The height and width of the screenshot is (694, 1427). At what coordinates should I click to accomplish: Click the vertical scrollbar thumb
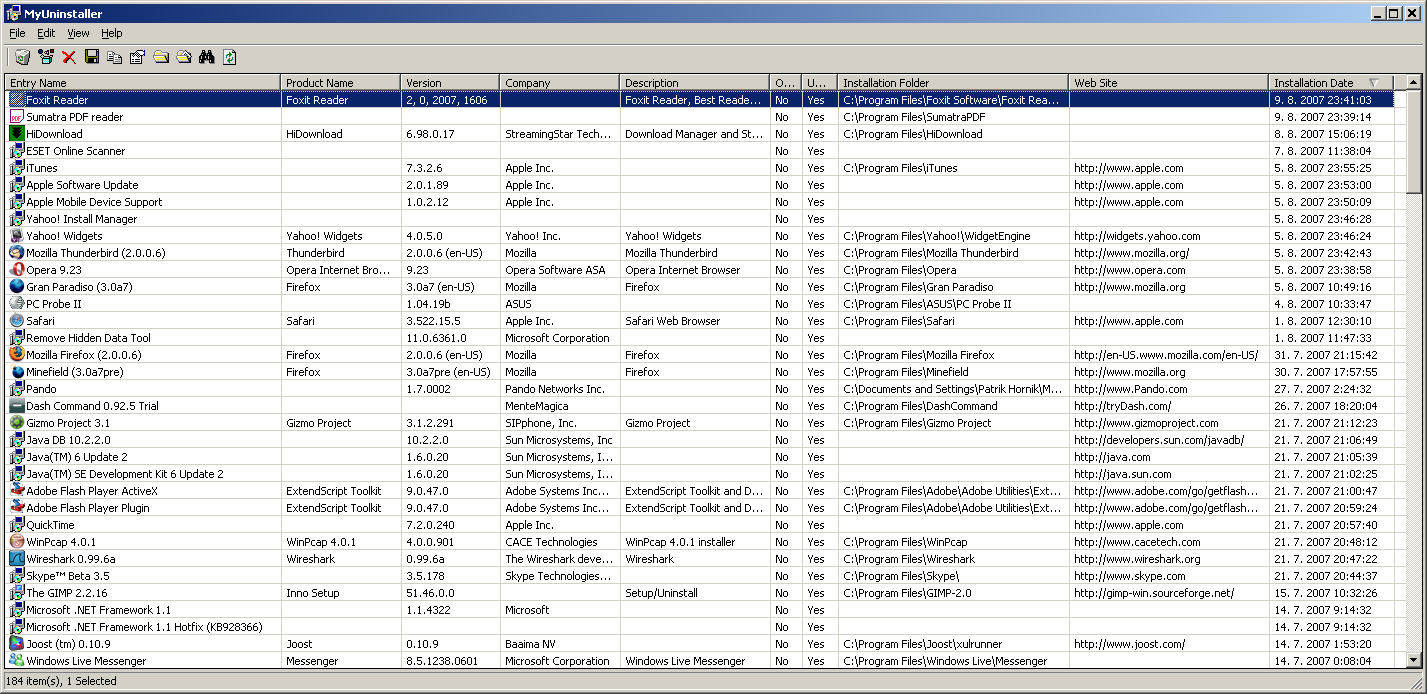click(x=1414, y=141)
